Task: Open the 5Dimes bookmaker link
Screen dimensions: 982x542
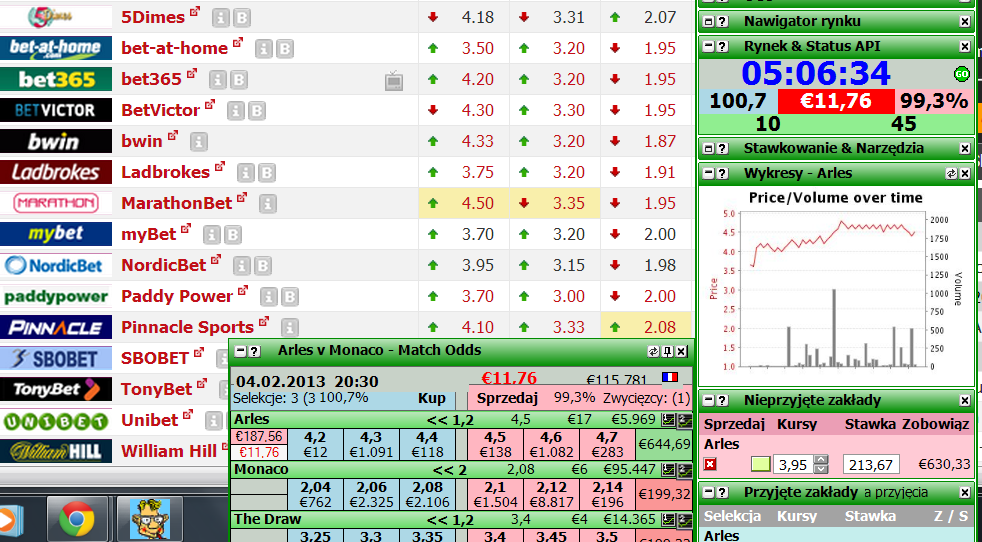Action: tap(153, 17)
